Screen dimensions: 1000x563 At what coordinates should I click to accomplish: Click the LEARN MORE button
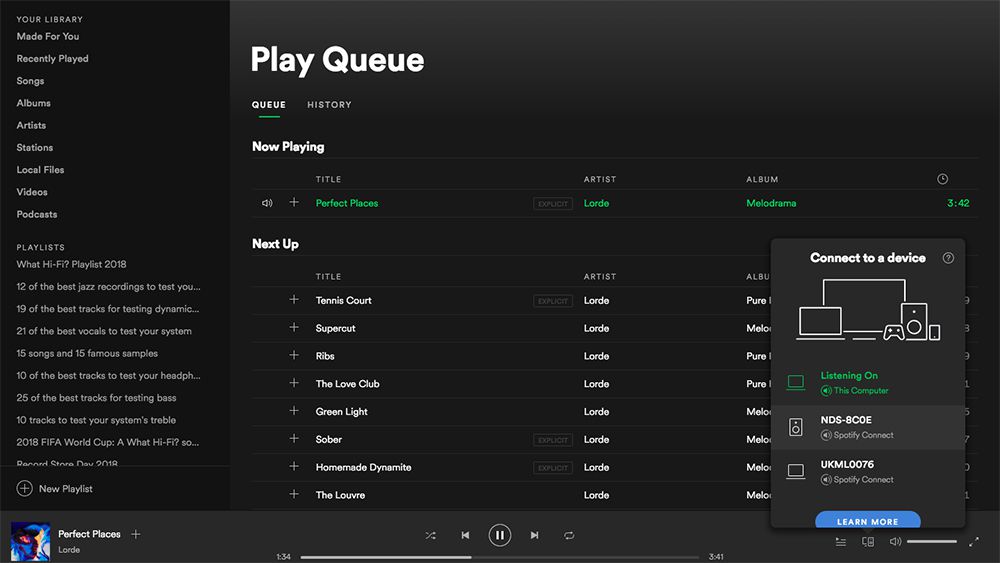pyautogui.click(x=868, y=520)
